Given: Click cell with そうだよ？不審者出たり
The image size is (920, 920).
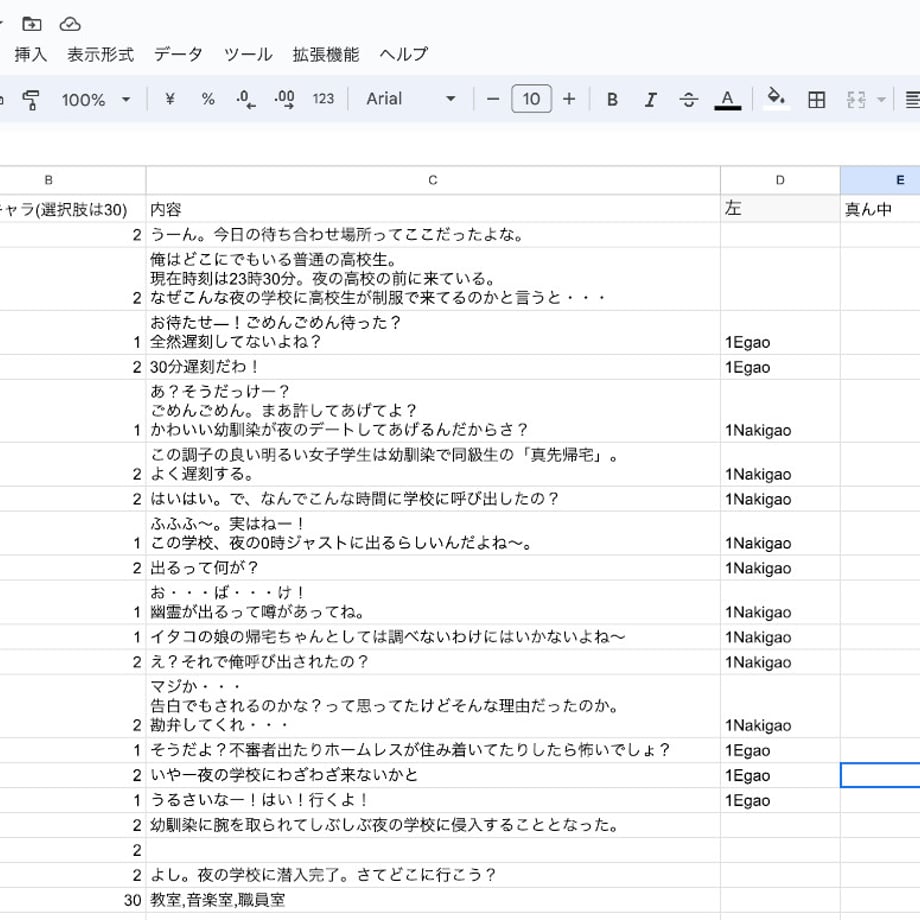Looking at the screenshot, I should click(x=433, y=750).
